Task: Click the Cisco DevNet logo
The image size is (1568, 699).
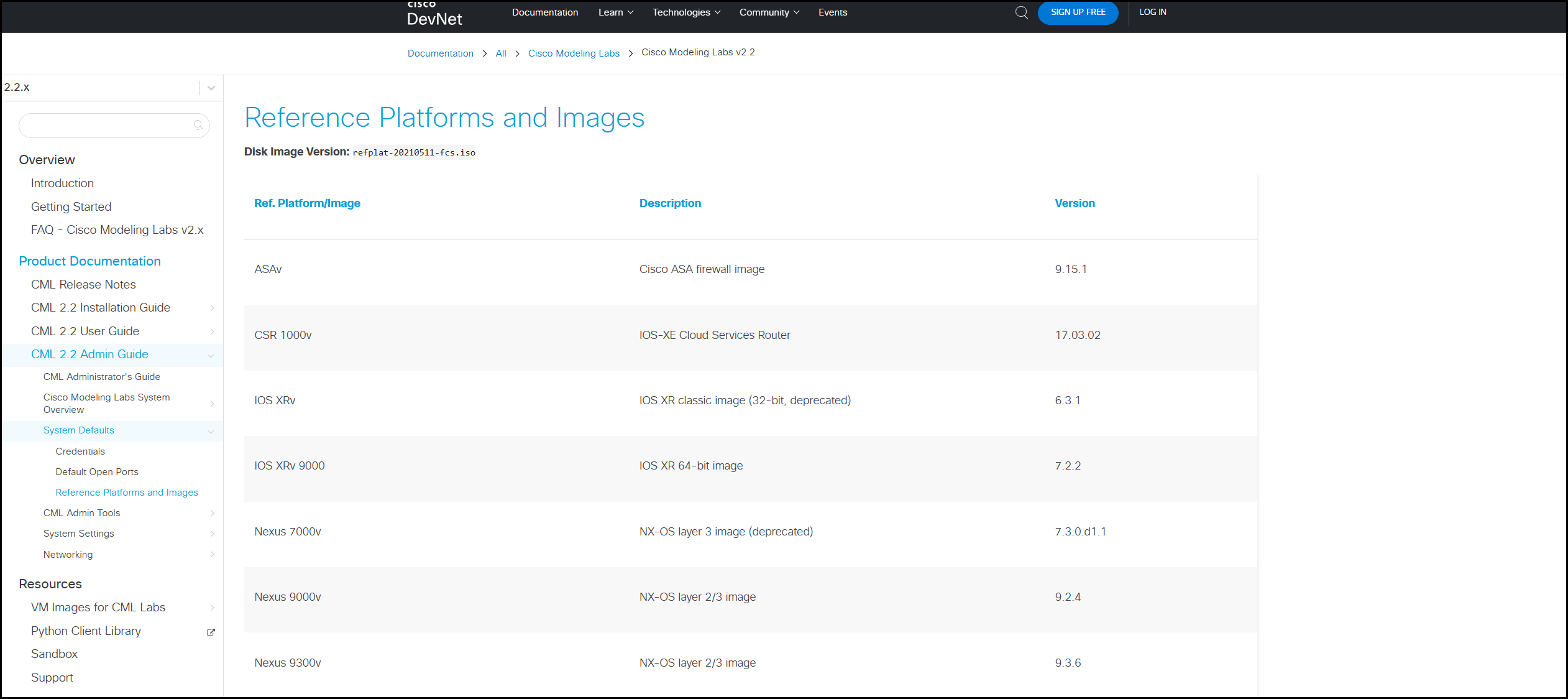Action: point(434,14)
